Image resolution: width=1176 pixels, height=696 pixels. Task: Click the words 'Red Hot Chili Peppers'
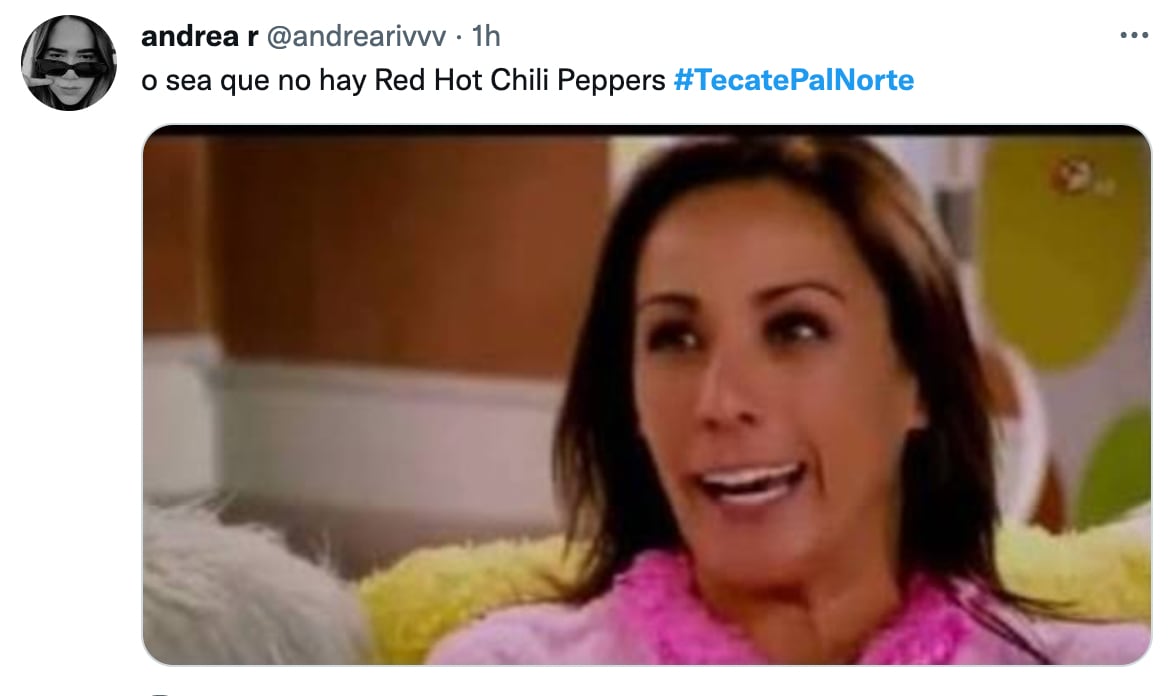coord(520,80)
